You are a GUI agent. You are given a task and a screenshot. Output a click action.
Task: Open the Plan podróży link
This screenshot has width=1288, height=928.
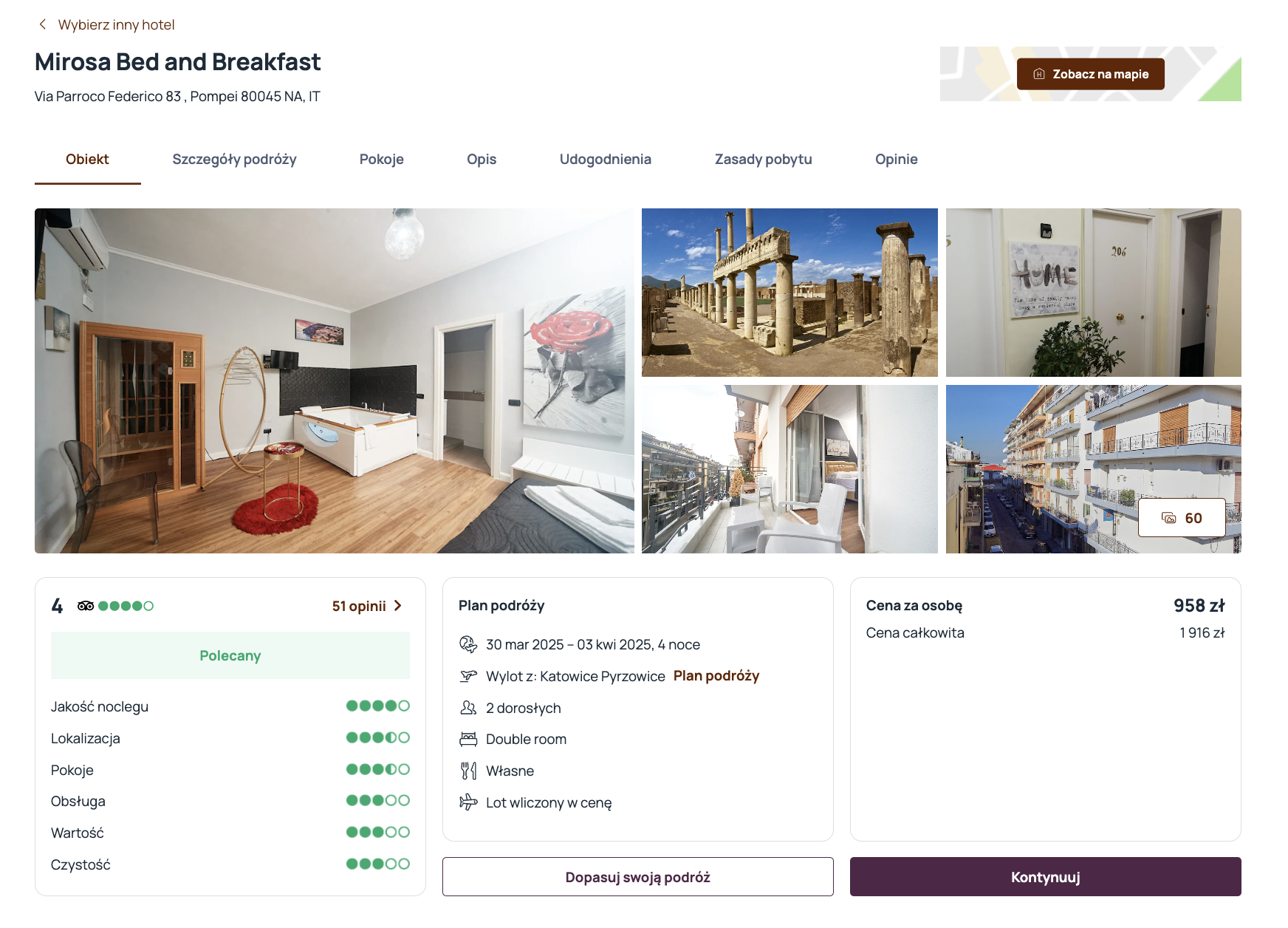pyautogui.click(x=716, y=676)
